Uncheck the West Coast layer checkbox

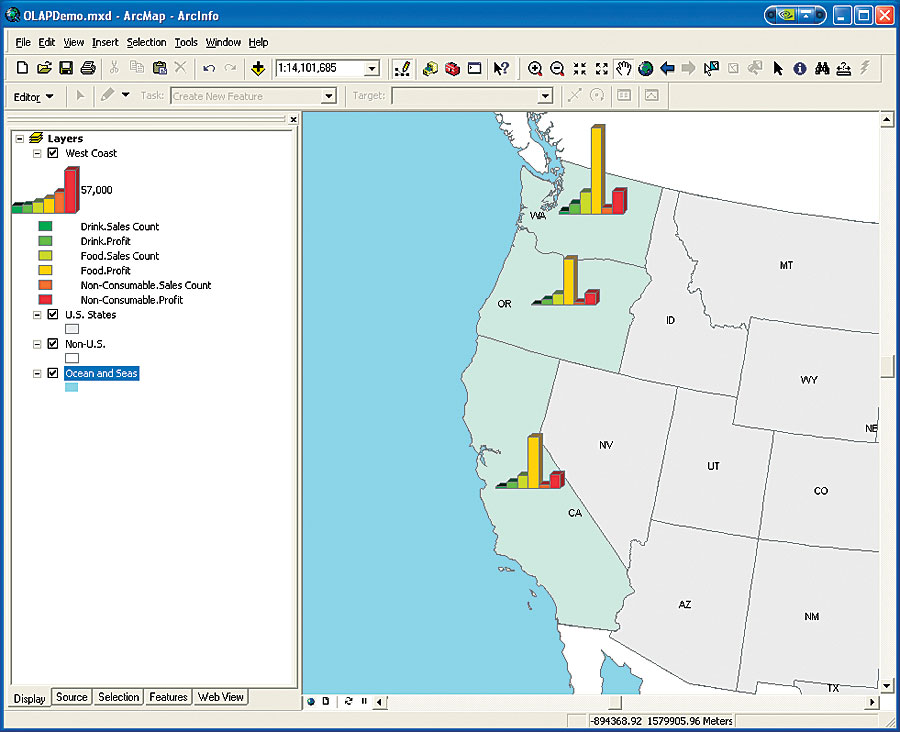(x=53, y=153)
